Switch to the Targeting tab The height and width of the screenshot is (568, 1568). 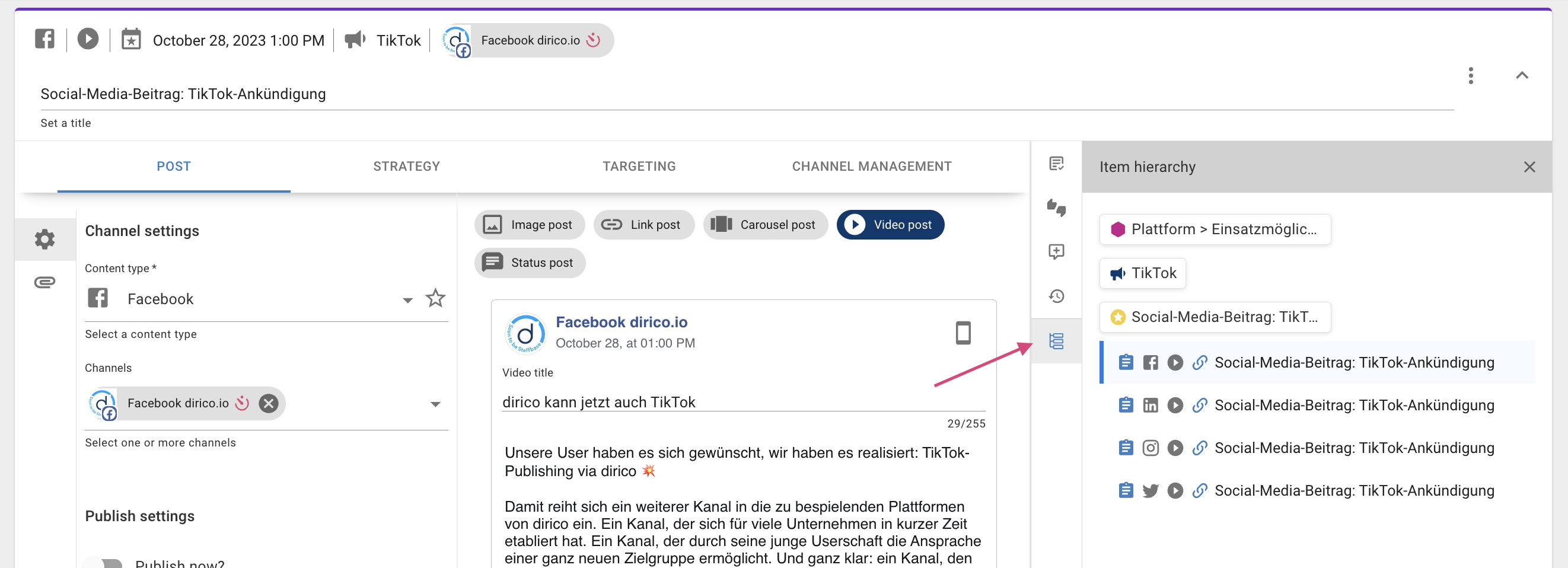point(639,165)
